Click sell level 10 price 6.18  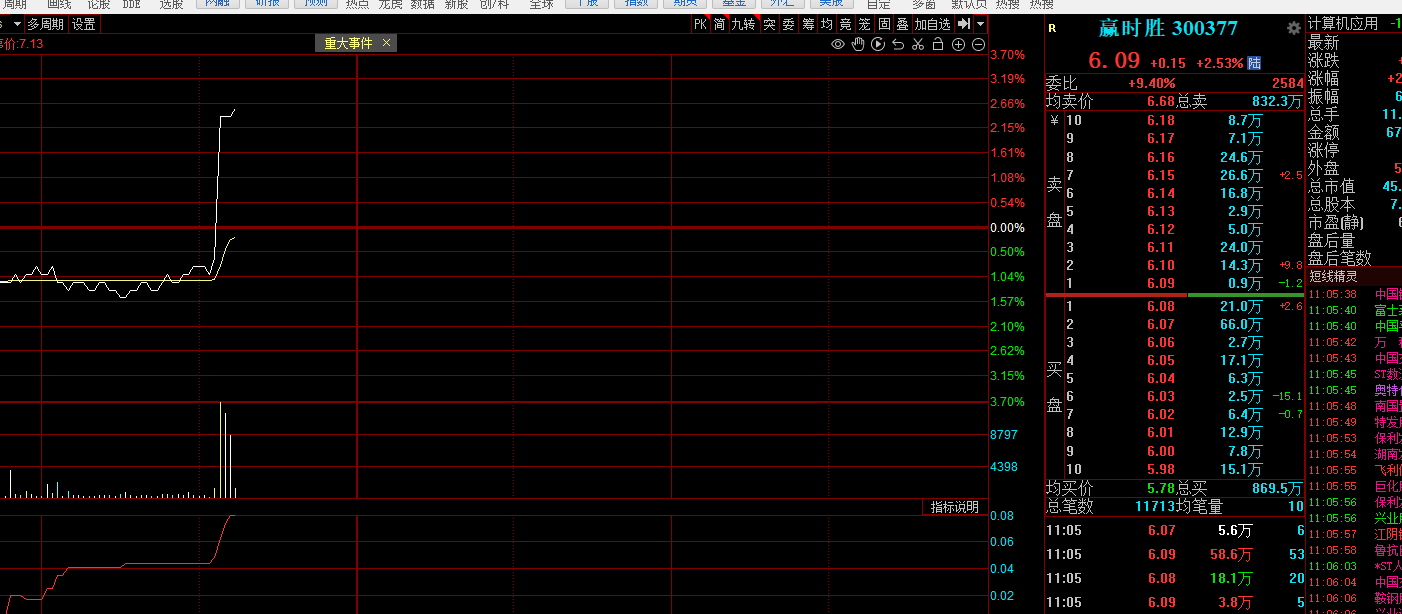(x=1160, y=120)
